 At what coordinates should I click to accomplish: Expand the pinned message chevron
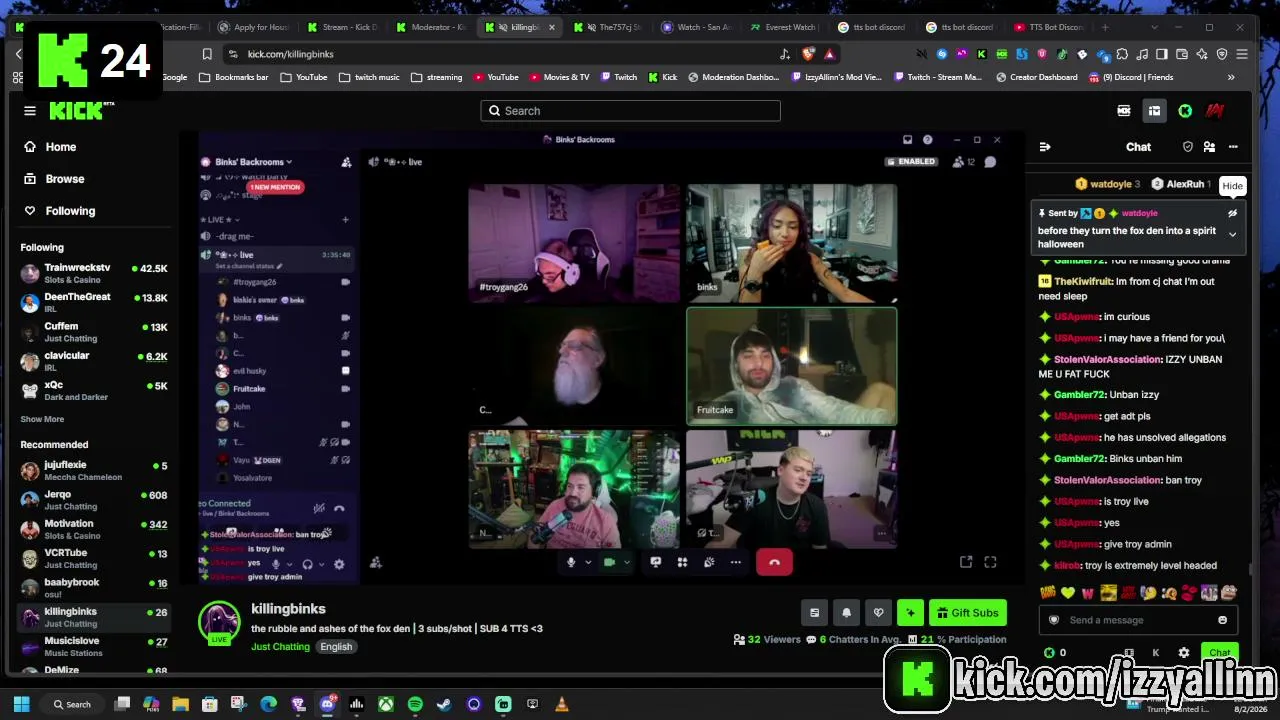coord(1232,234)
